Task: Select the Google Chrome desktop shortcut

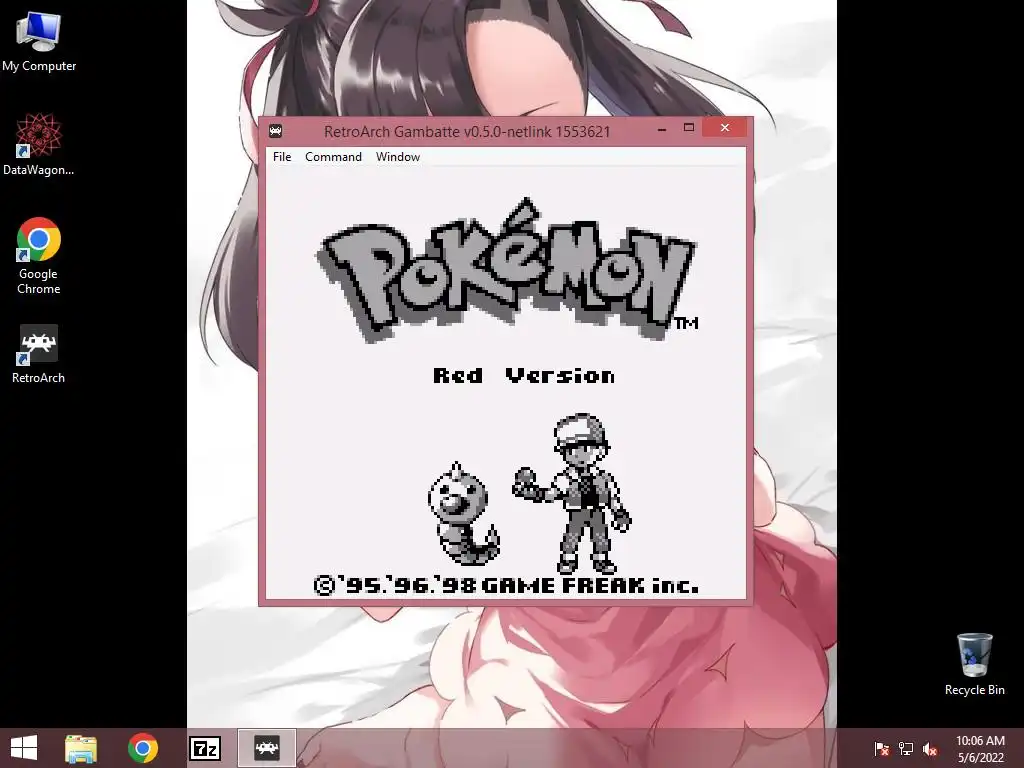Action: tap(39, 255)
